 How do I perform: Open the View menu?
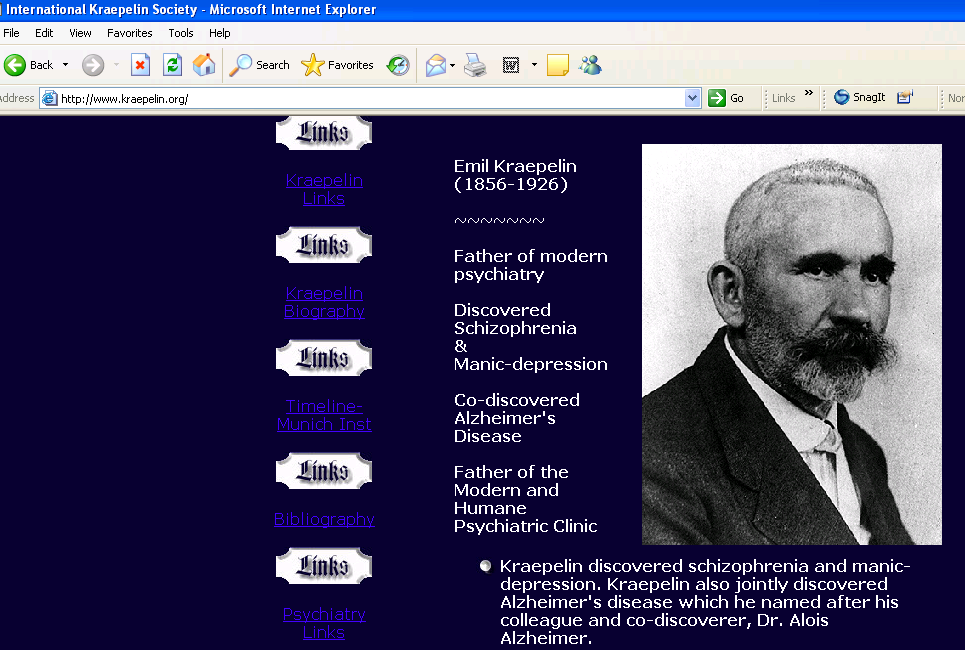(x=80, y=33)
